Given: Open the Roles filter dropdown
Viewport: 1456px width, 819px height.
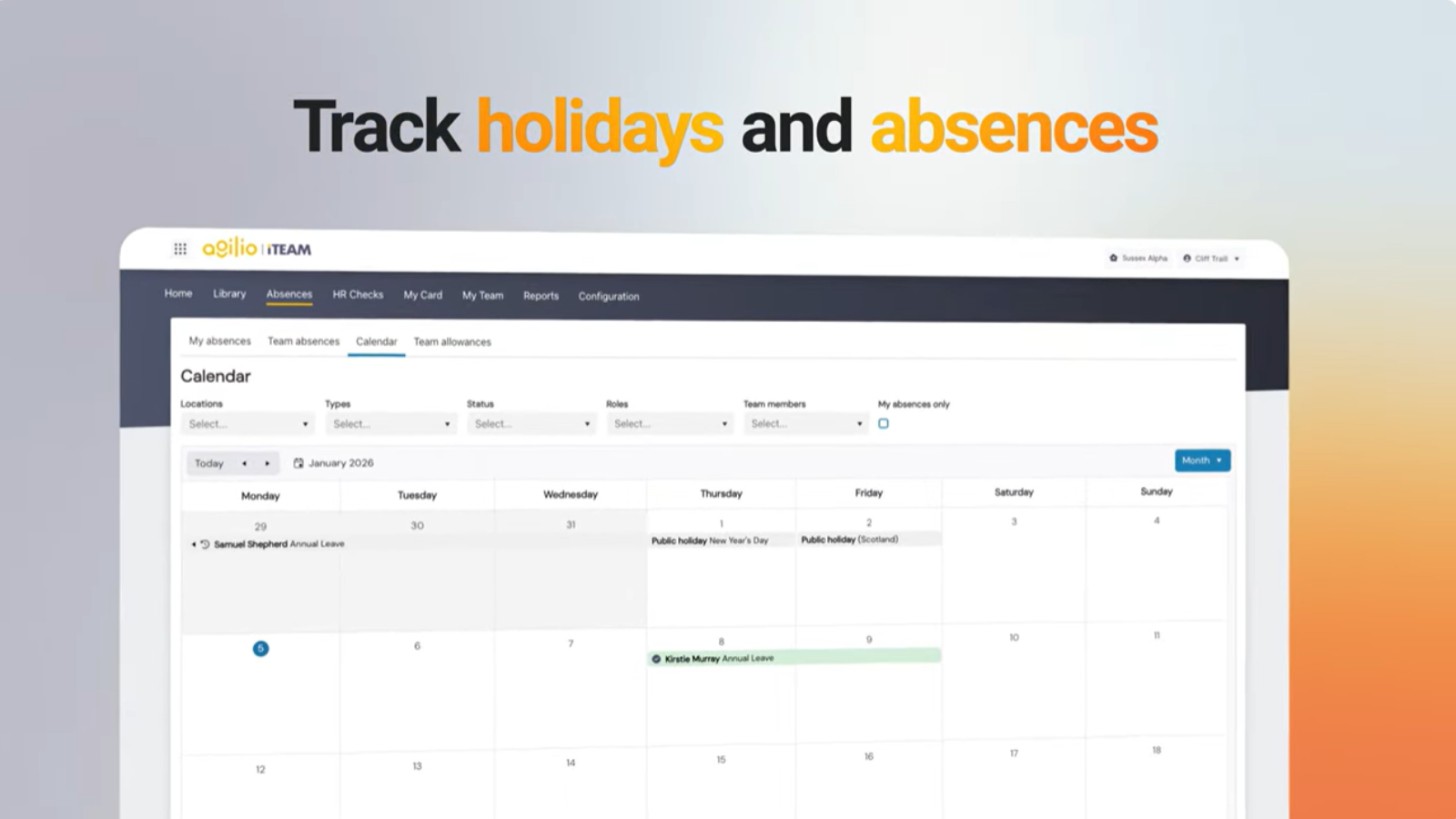Looking at the screenshot, I should [670, 424].
